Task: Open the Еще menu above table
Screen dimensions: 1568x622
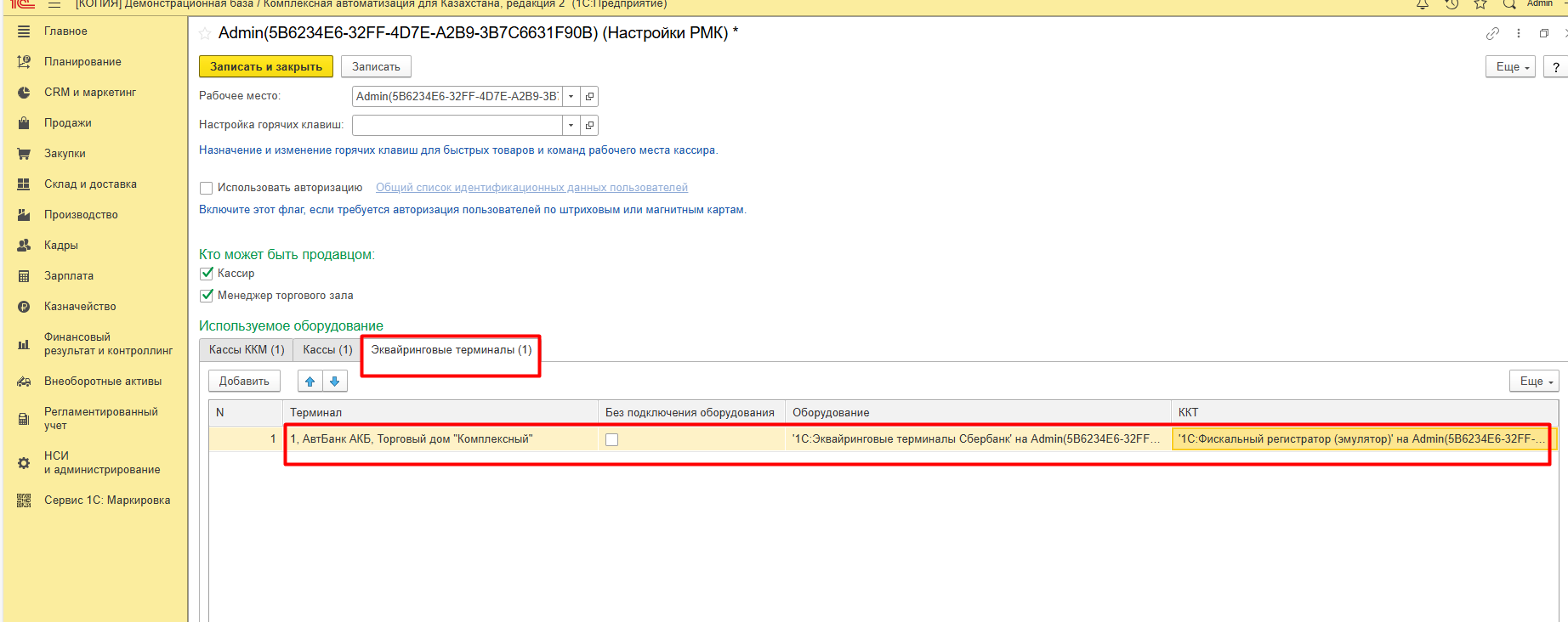Action: pyautogui.click(x=1533, y=382)
